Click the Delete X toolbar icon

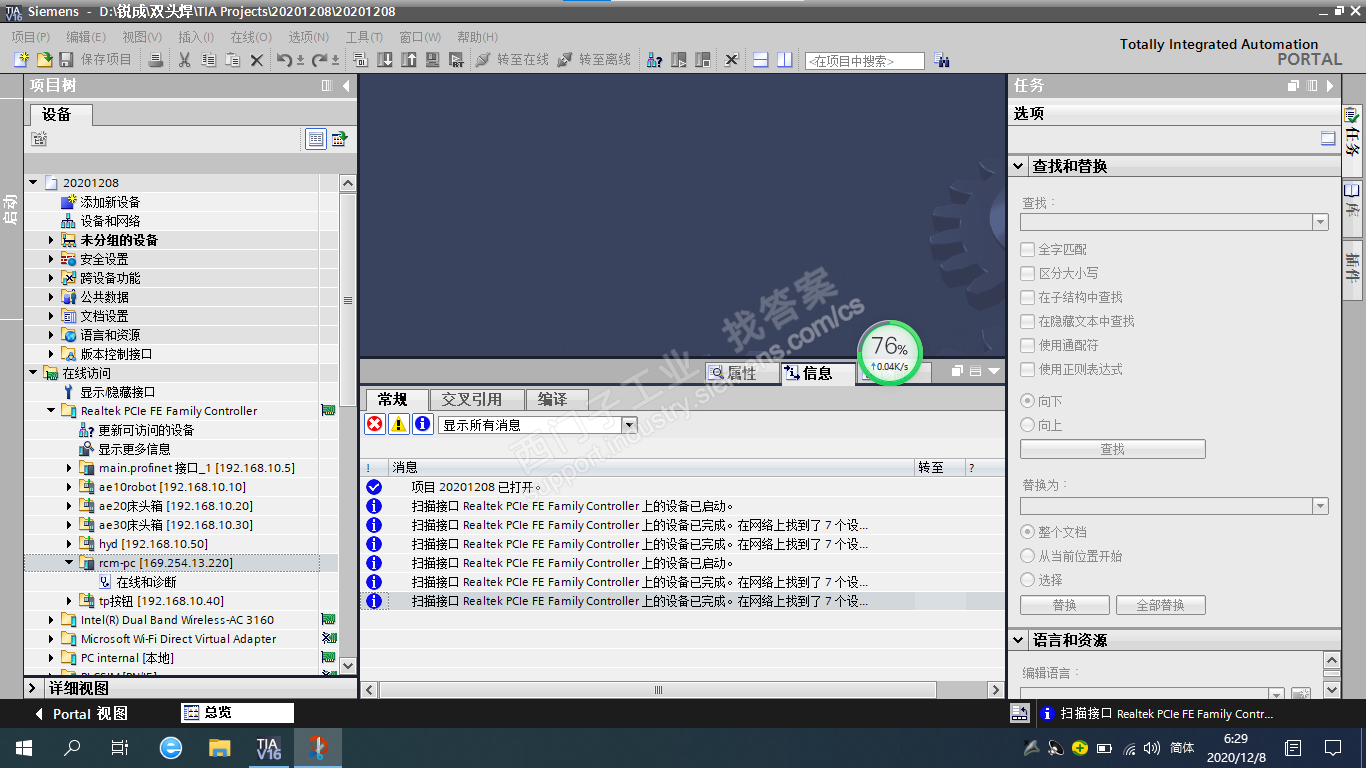coord(256,60)
